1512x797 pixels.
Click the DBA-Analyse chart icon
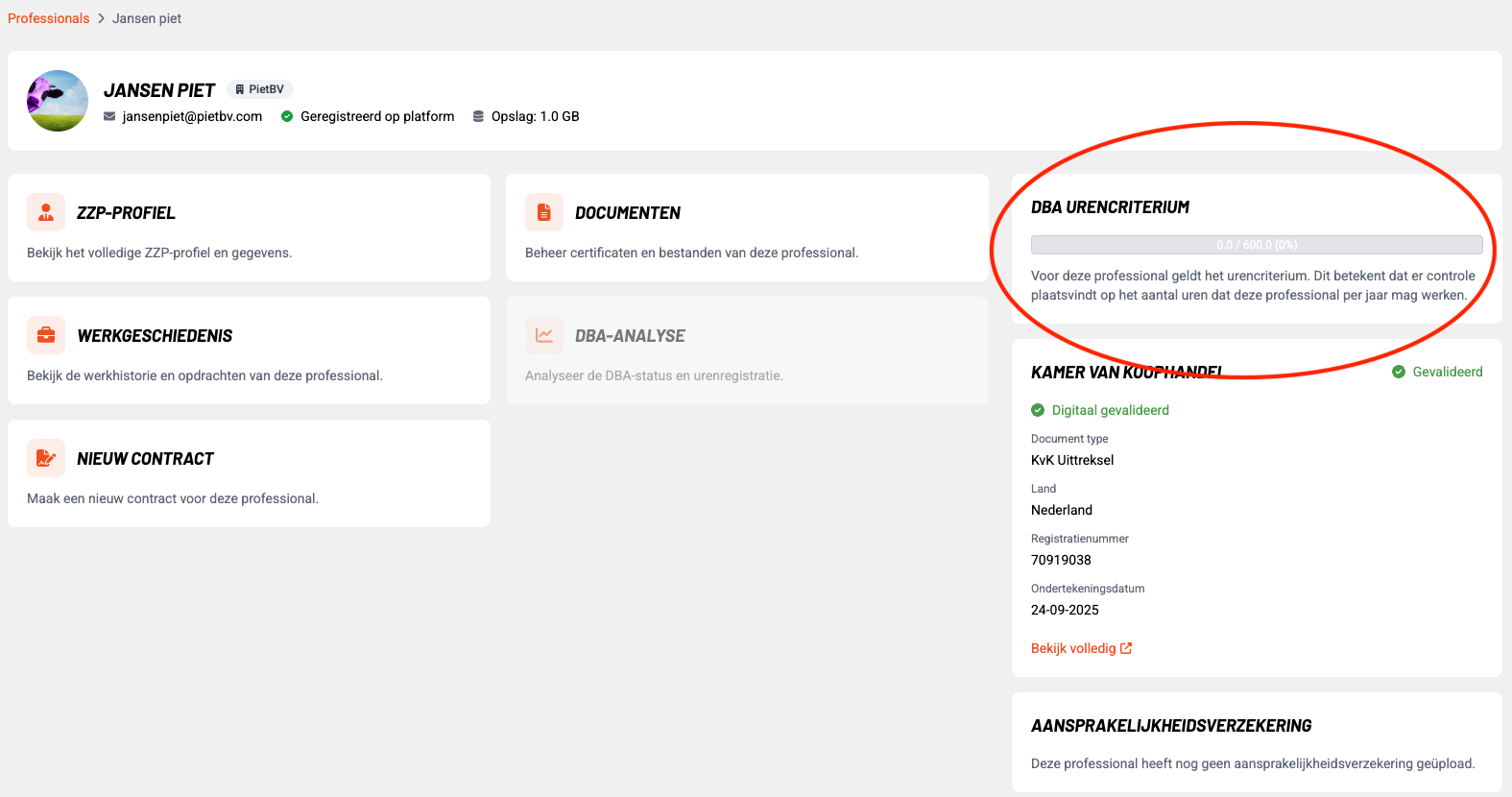click(544, 335)
